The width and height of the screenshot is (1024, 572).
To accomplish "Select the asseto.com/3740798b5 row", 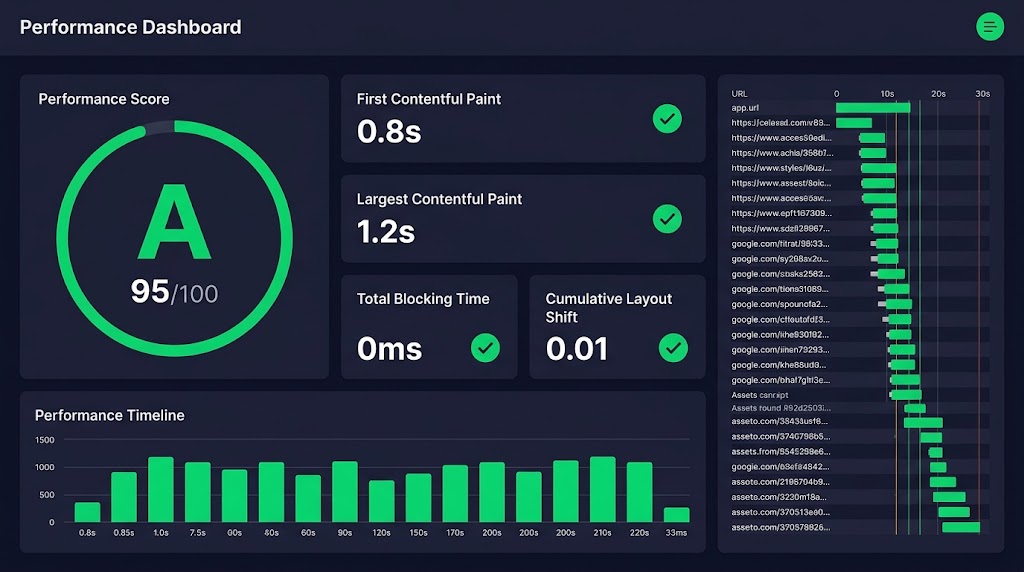I will coord(860,437).
